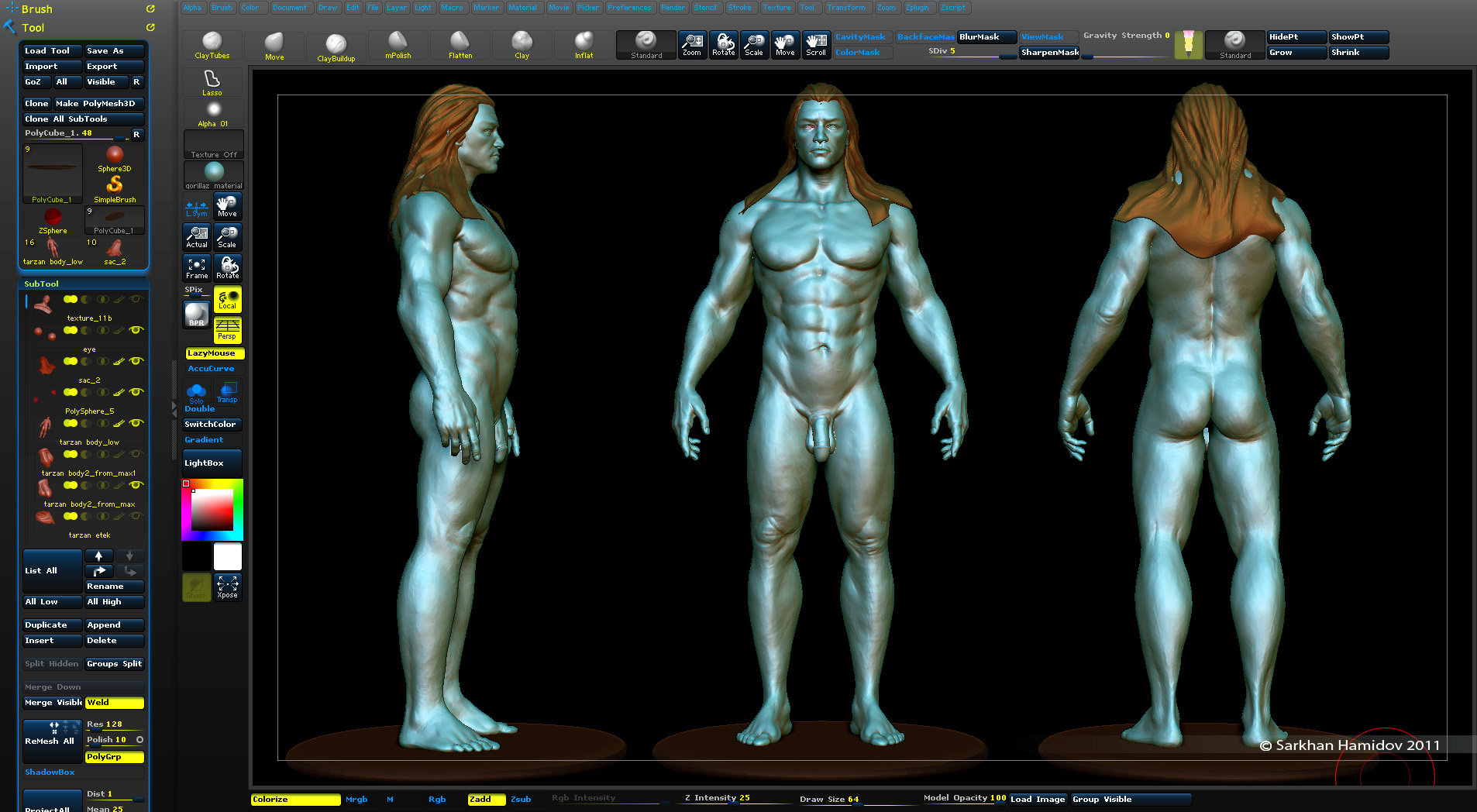1477x812 pixels.
Task: Click the yellow brush icon next to Gravity Strength
Action: point(1188,45)
